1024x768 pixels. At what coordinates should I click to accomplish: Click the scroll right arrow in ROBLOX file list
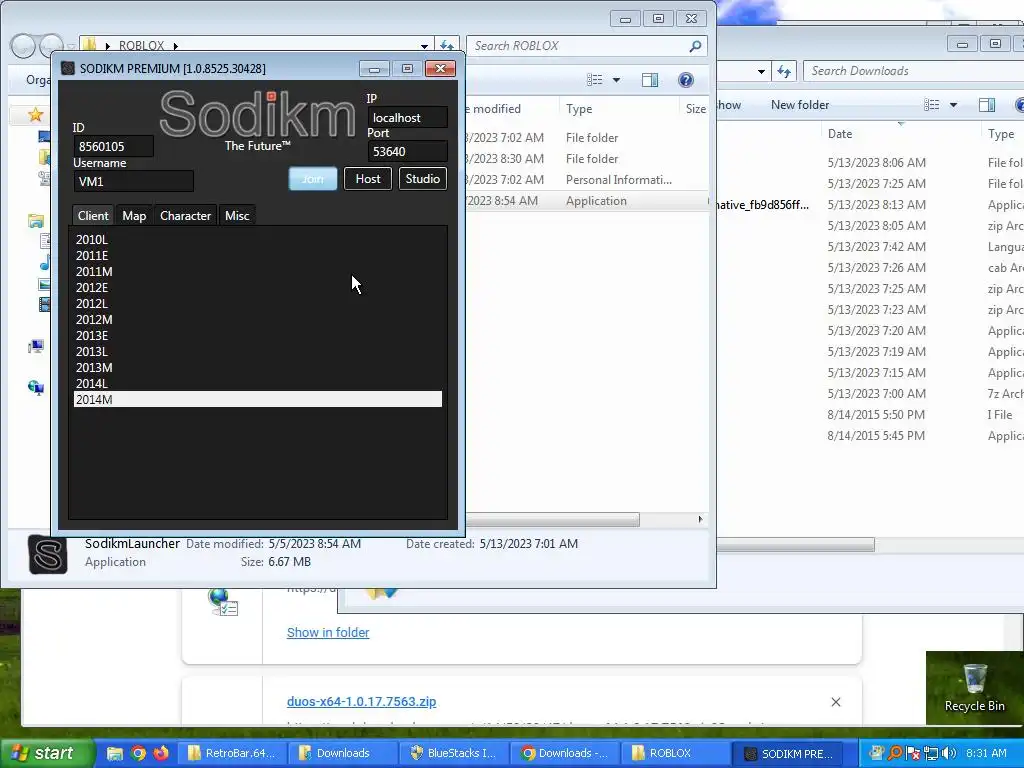[x=700, y=519]
